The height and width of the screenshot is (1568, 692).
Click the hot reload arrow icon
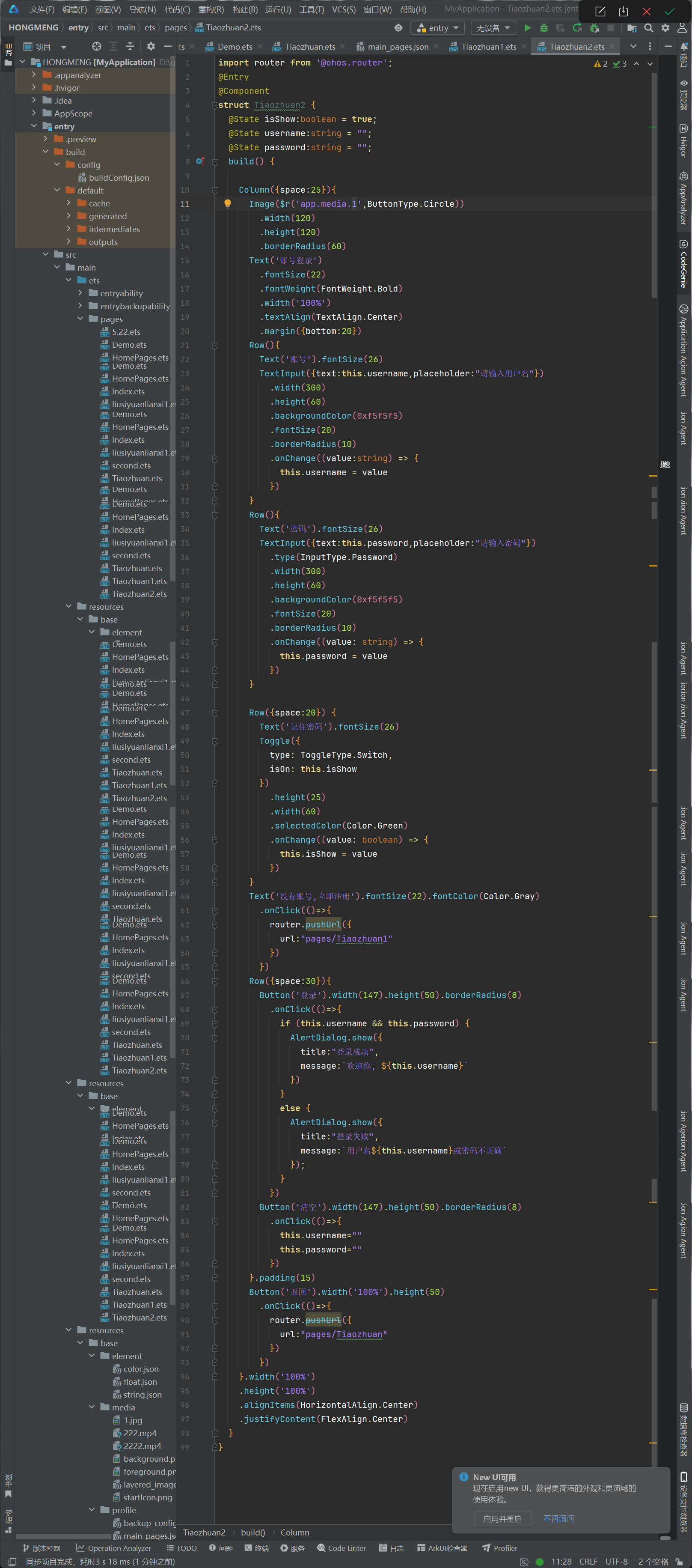(x=577, y=28)
